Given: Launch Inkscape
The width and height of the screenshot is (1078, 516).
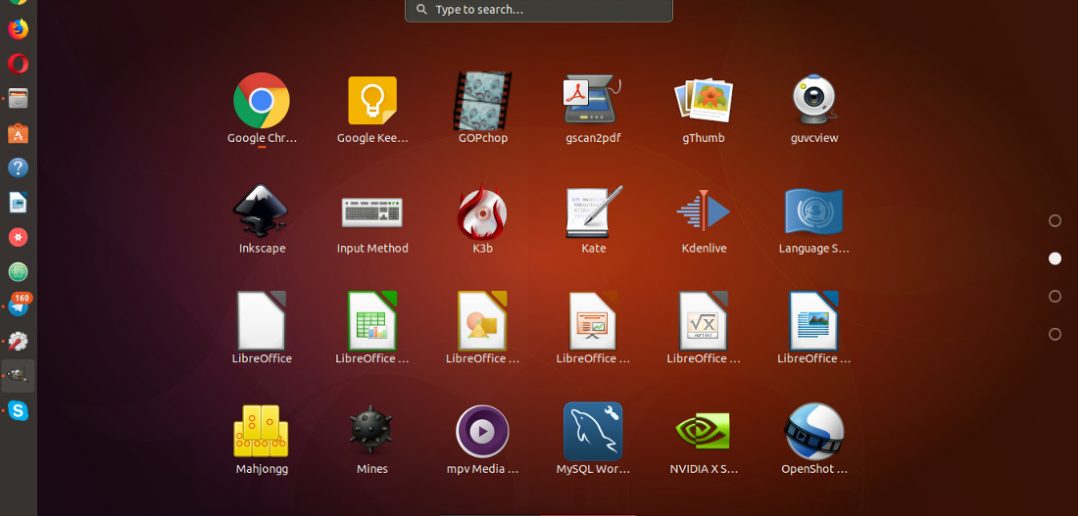Looking at the screenshot, I should pyautogui.click(x=261, y=211).
